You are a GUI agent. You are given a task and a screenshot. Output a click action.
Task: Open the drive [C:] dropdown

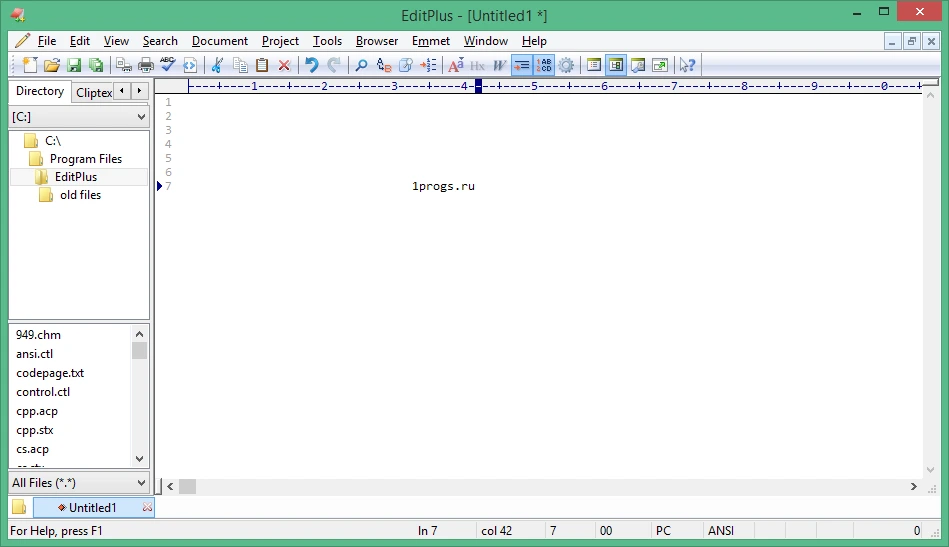click(79, 117)
